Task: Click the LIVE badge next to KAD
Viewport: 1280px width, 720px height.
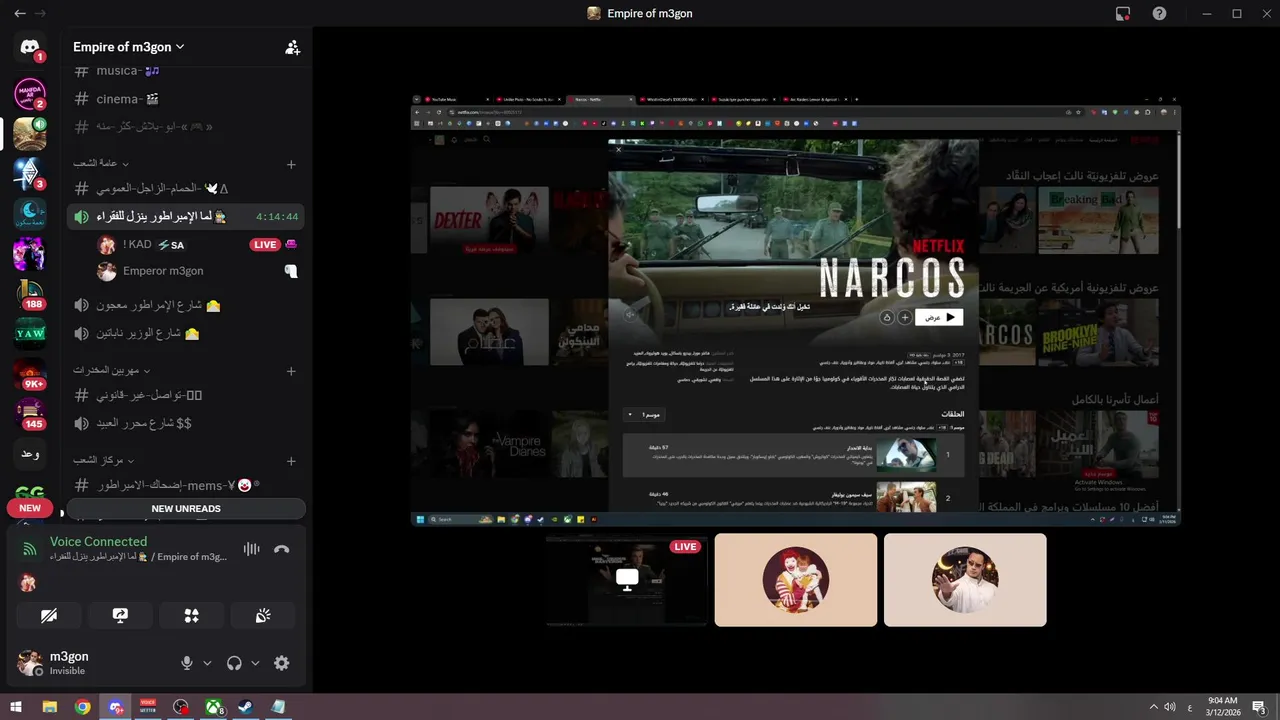Action: point(264,245)
